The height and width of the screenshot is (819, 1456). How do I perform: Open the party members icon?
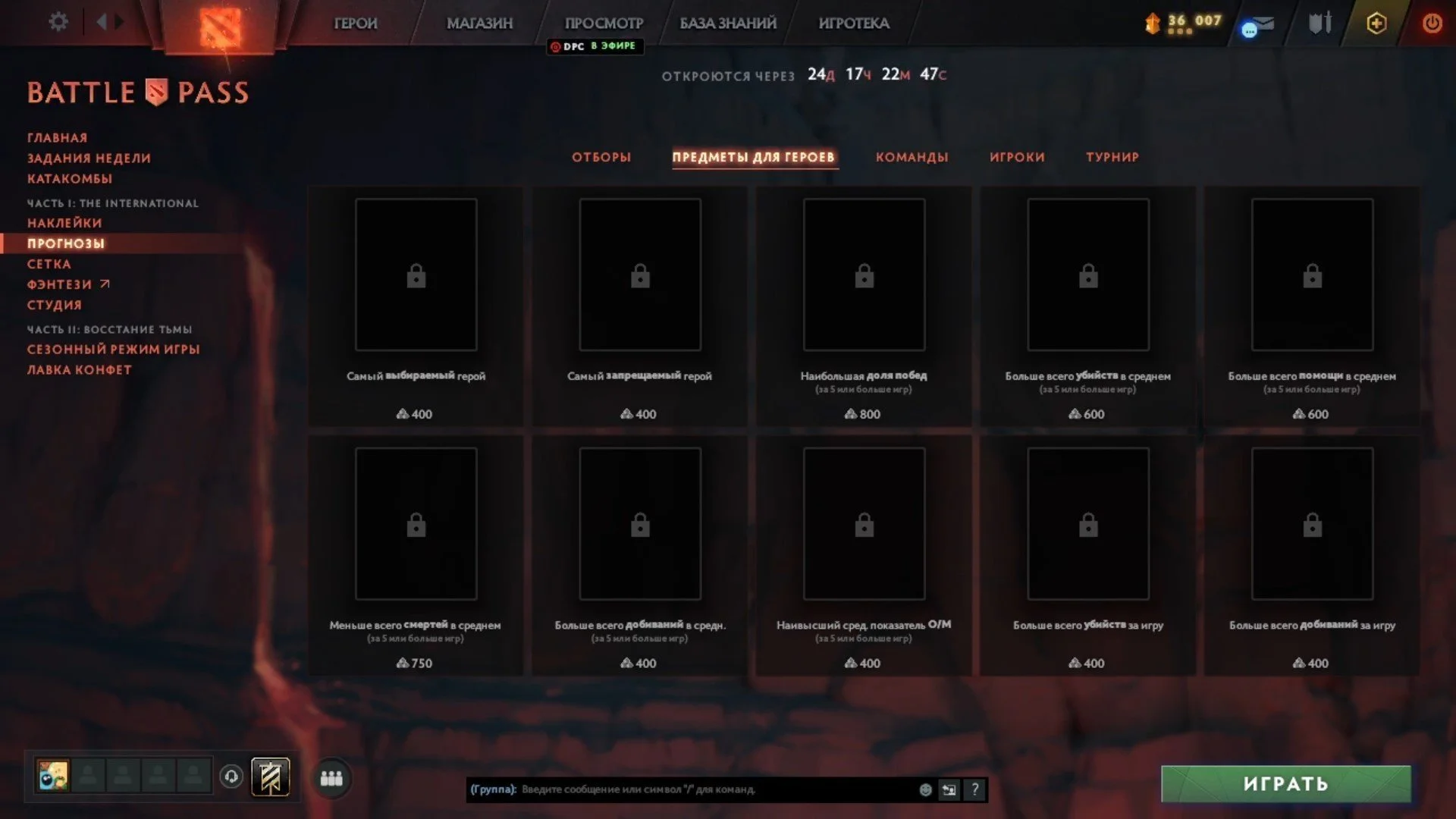click(x=331, y=778)
